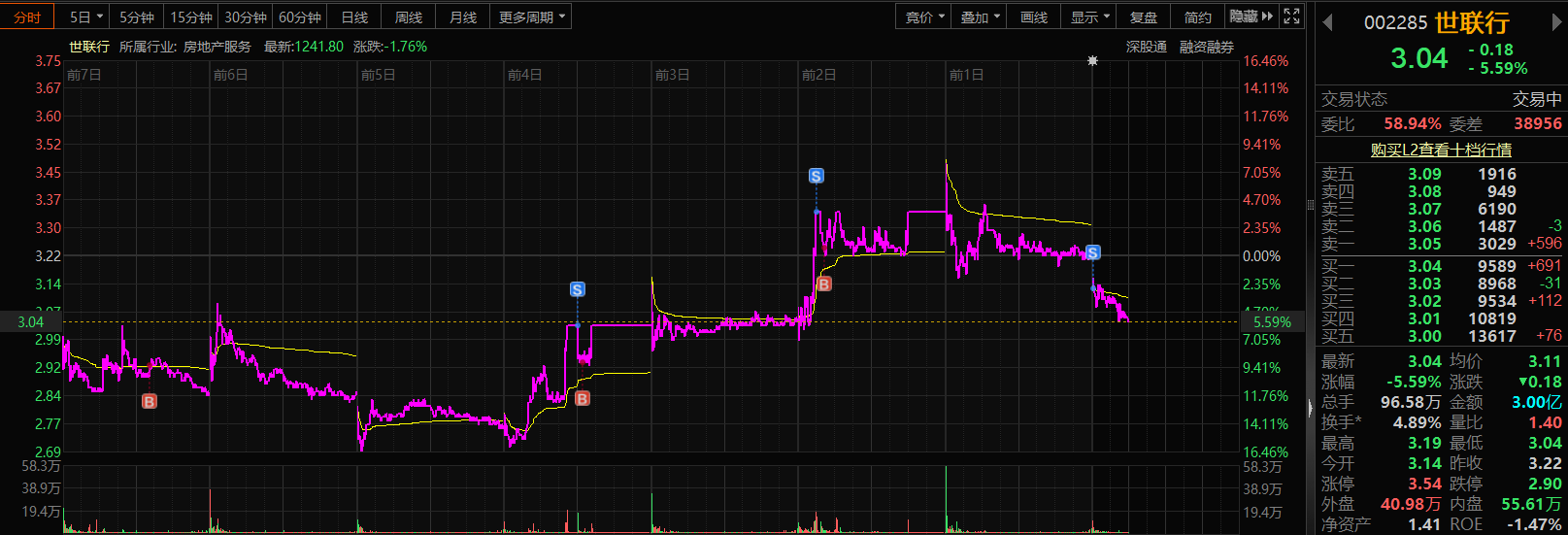The width and height of the screenshot is (1568, 535).
Task: Switch to 60分钟 chart
Action: (x=300, y=17)
